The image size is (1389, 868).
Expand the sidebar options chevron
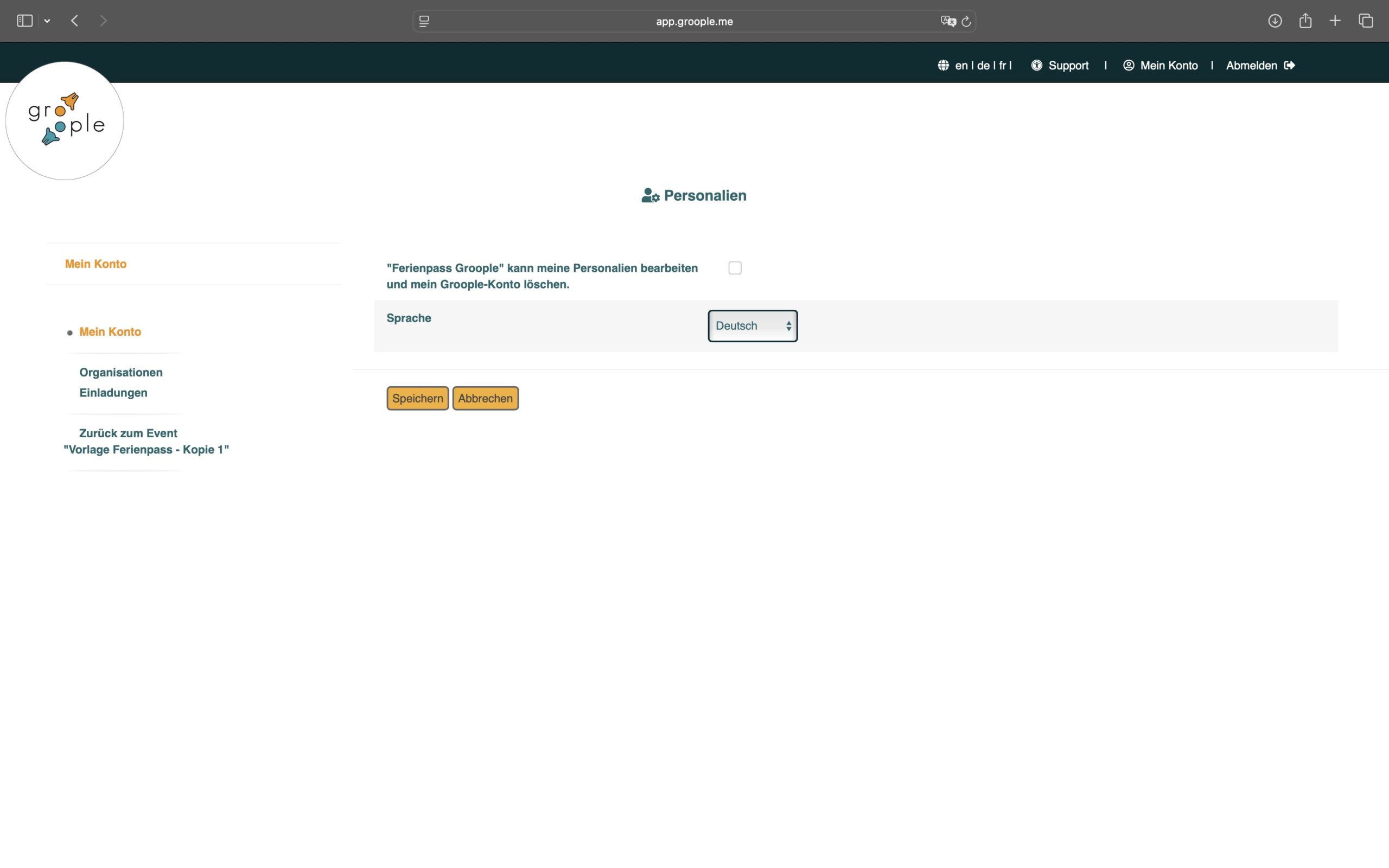[x=47, y=21]
